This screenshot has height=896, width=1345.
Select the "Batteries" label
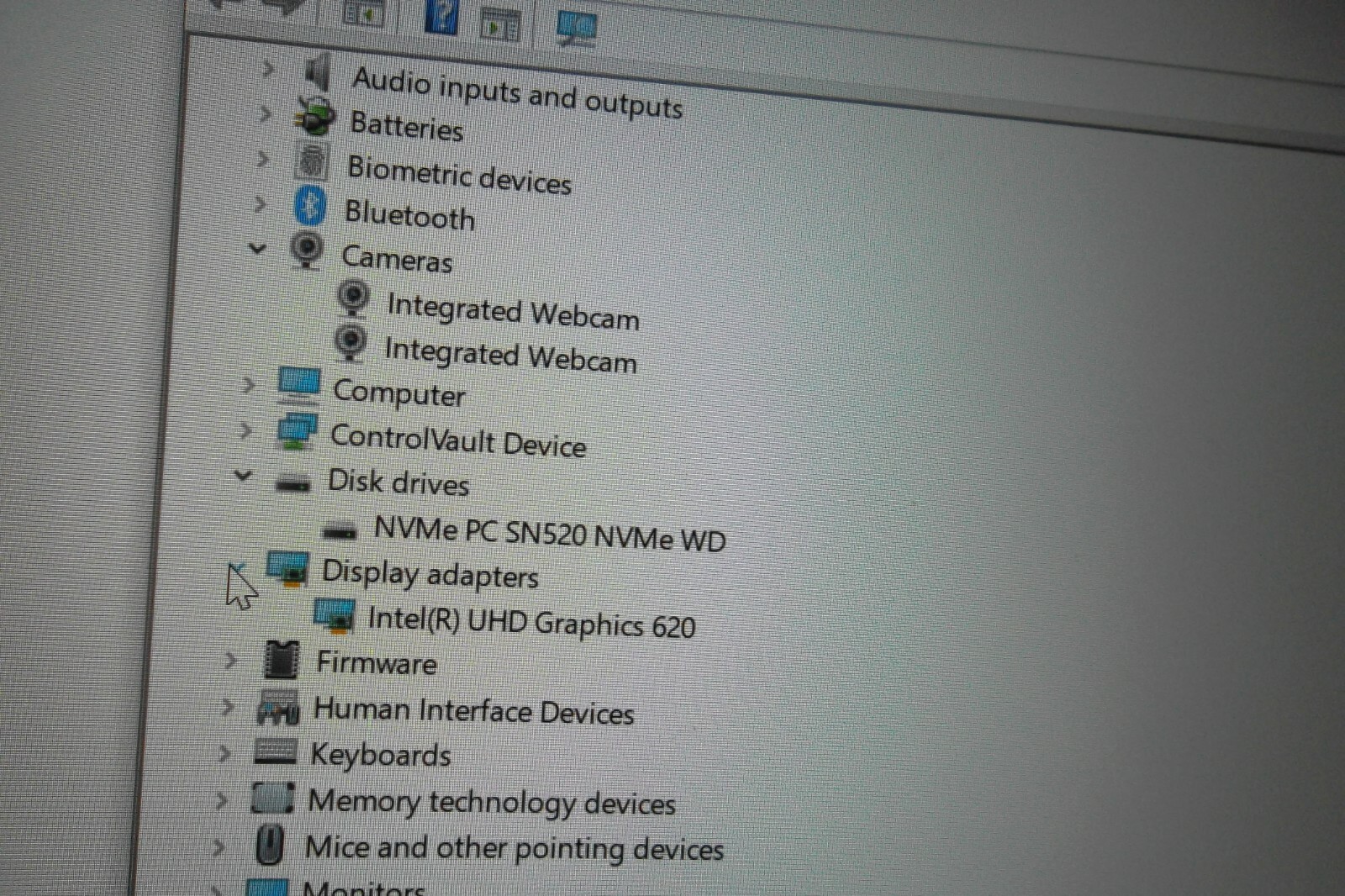coord(407,125)
